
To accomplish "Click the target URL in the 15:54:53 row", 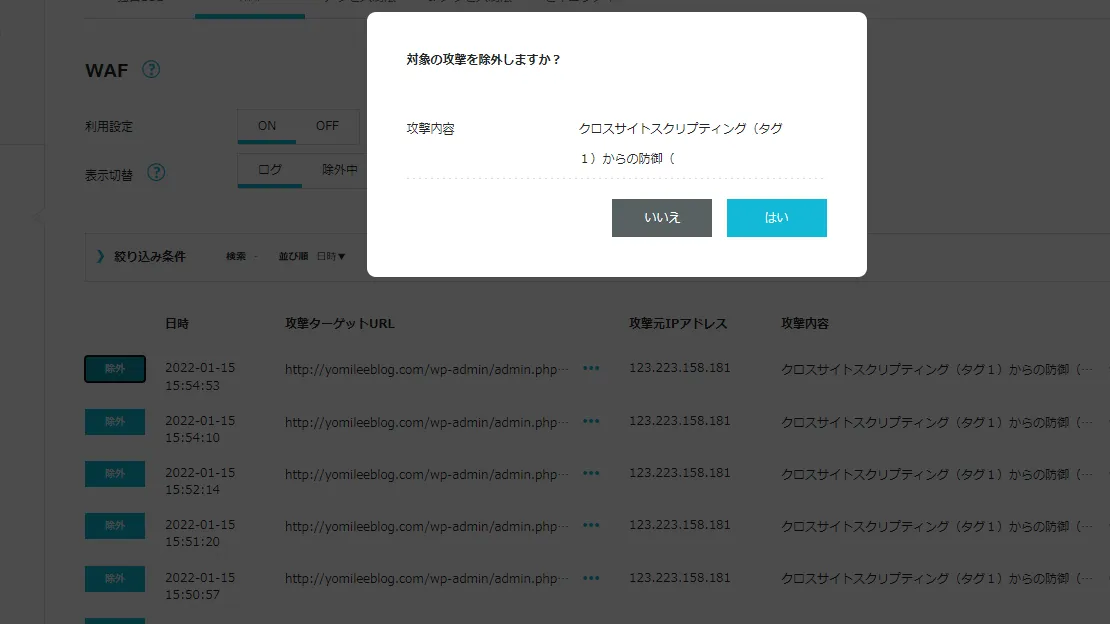I will click(x=426, y=369).
